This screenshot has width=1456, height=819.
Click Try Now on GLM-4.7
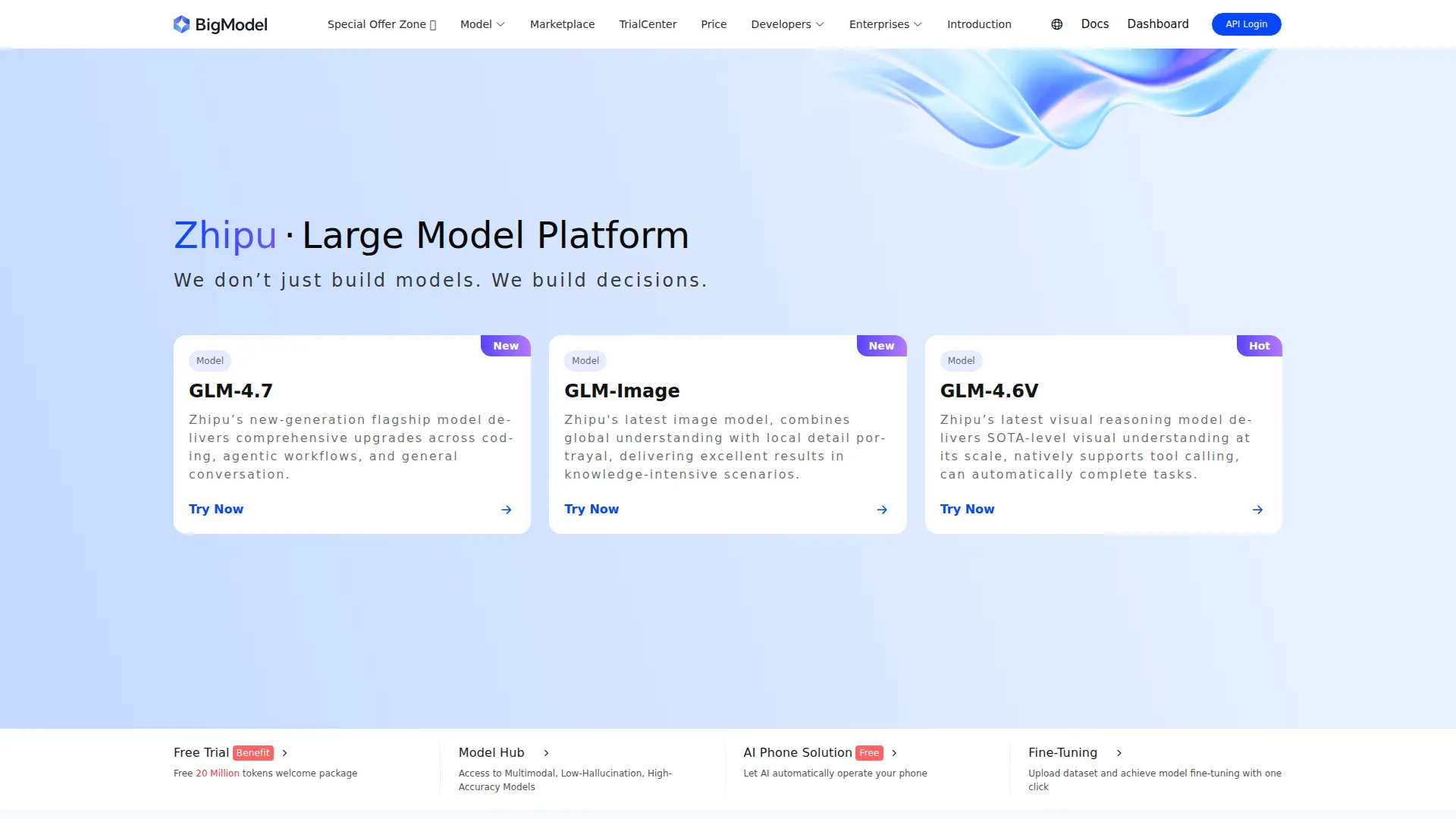tap(216, 510)
